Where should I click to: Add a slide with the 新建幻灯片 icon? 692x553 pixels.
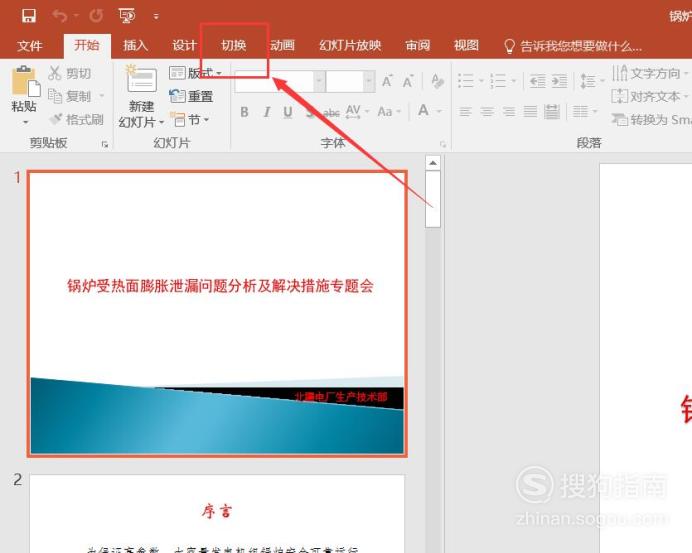141,80
